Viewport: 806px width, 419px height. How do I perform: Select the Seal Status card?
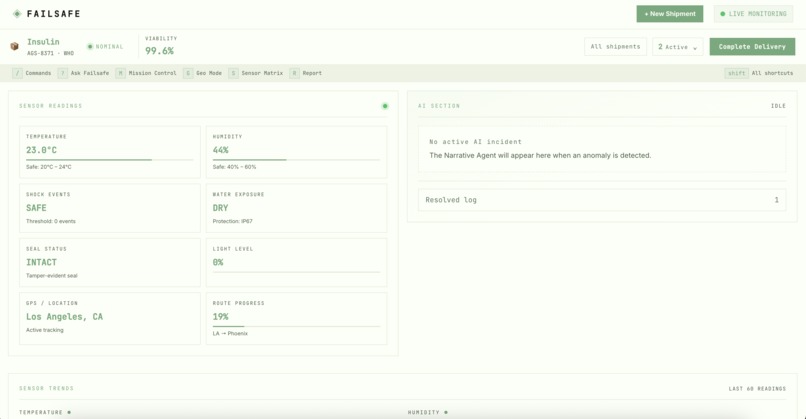pyautogui.click(x=110, y=262)
